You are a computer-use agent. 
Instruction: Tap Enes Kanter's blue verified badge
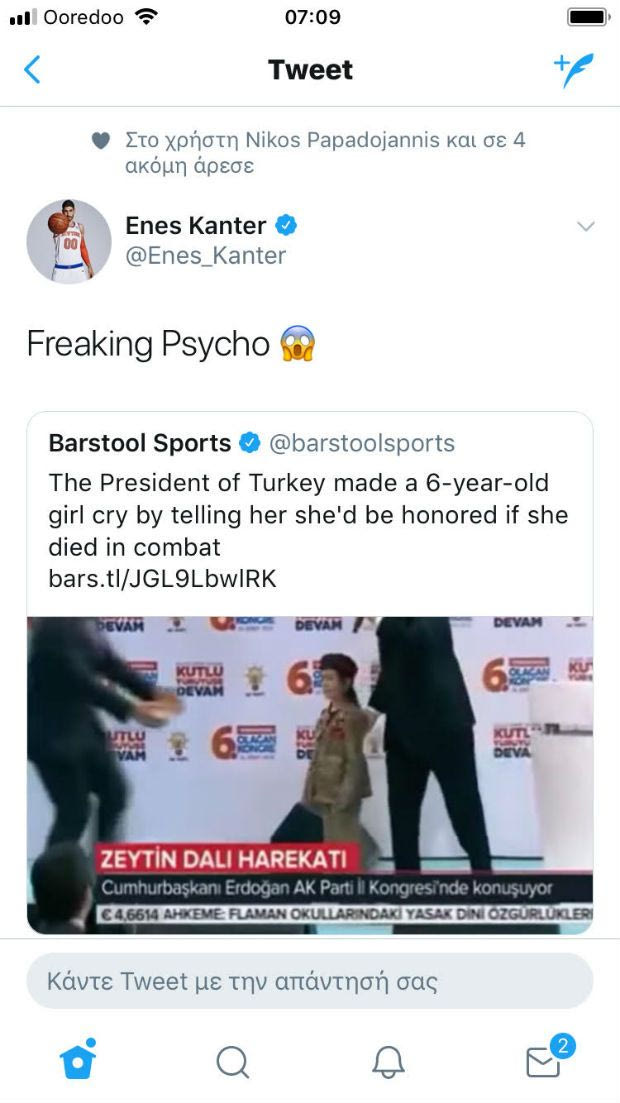click(x=286, y=226)
